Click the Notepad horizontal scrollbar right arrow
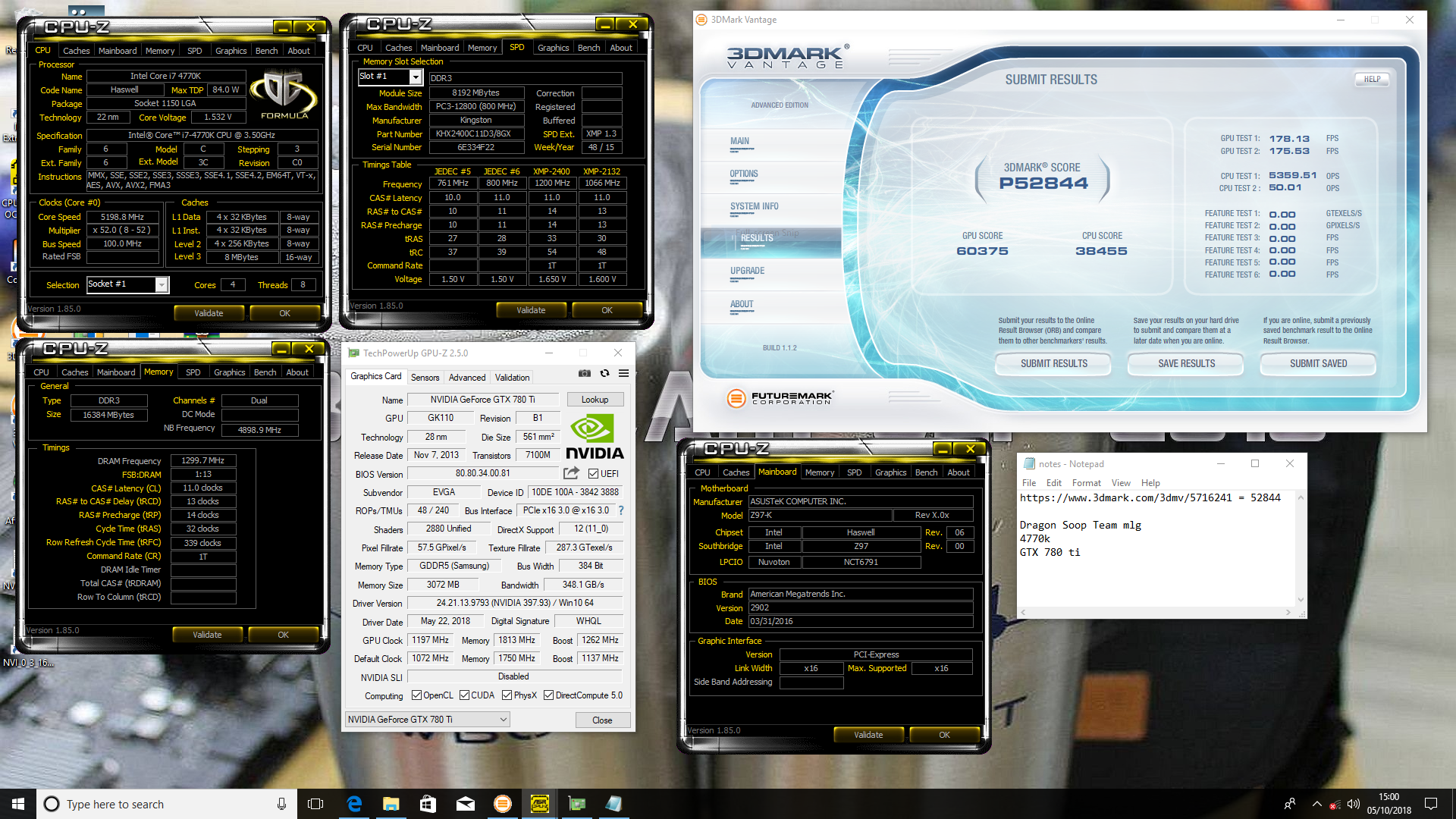Viewport: 1456px width, 819px height. (1288, 612)
